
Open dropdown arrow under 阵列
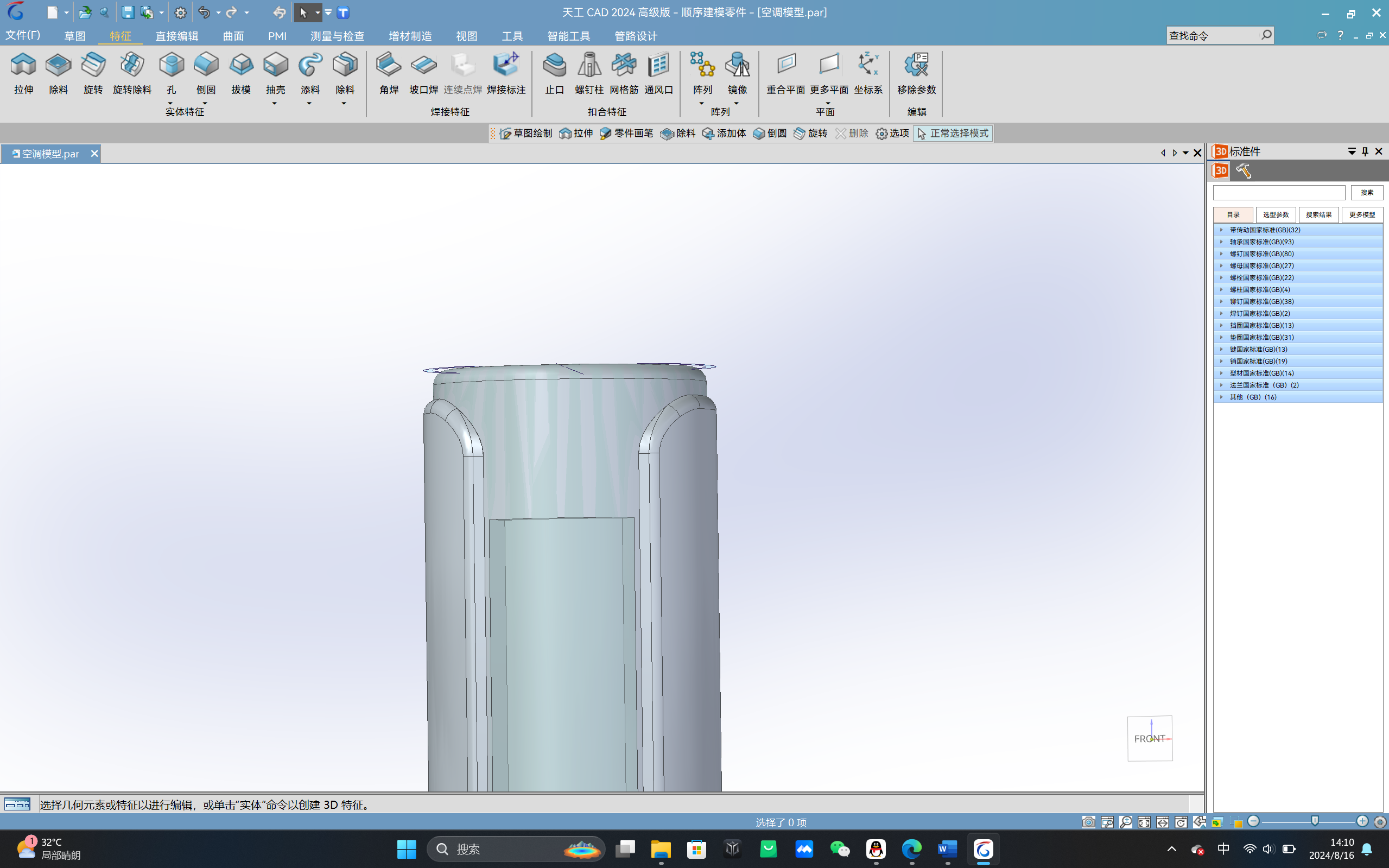pyautogui.click(x=701, y=103)
